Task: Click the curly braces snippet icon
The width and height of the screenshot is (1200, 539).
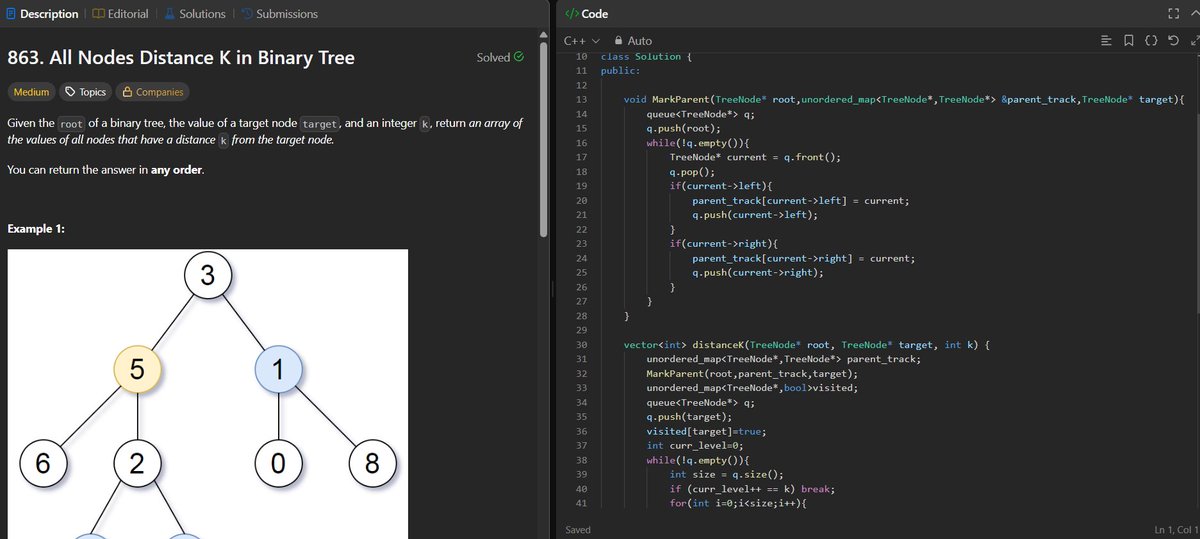Action: pos(1151,41)
